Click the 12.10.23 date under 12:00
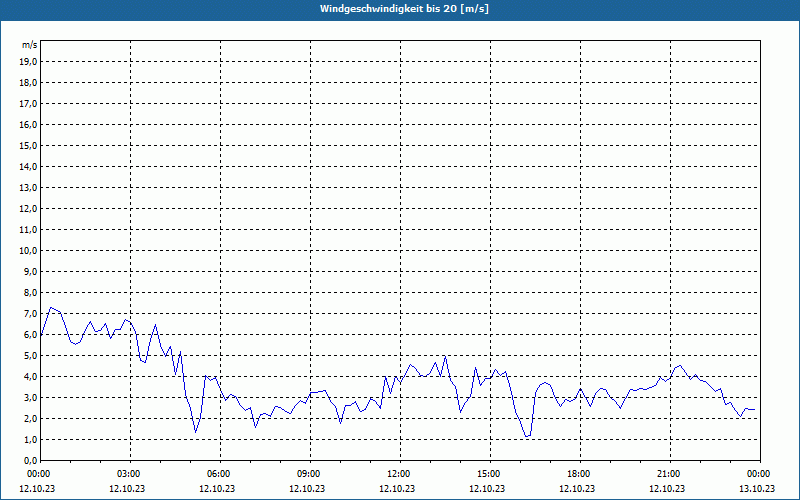The image size is (800, 500). point(397,489)
